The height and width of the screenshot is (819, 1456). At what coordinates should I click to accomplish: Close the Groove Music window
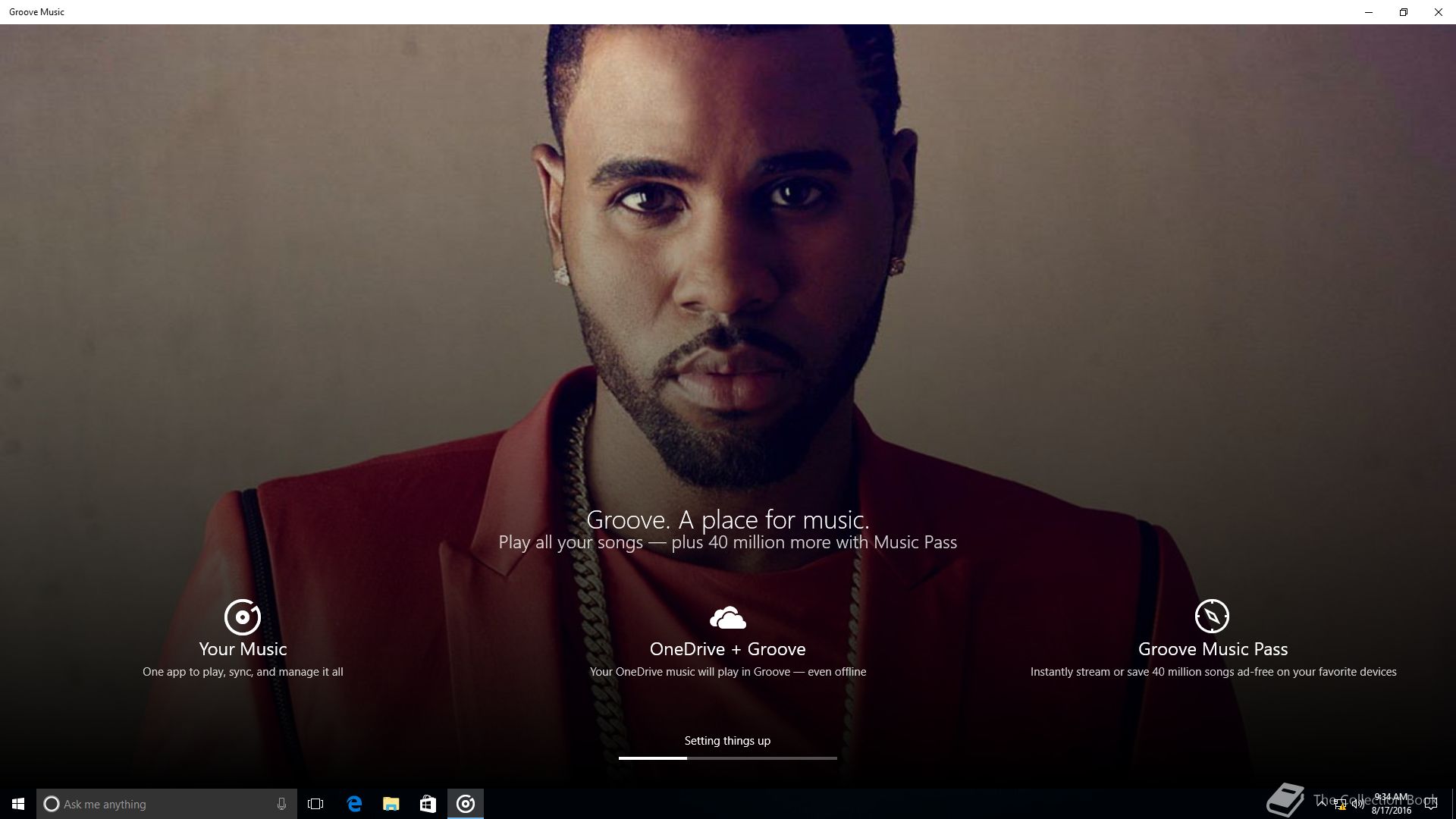(x=1439, y=12)
